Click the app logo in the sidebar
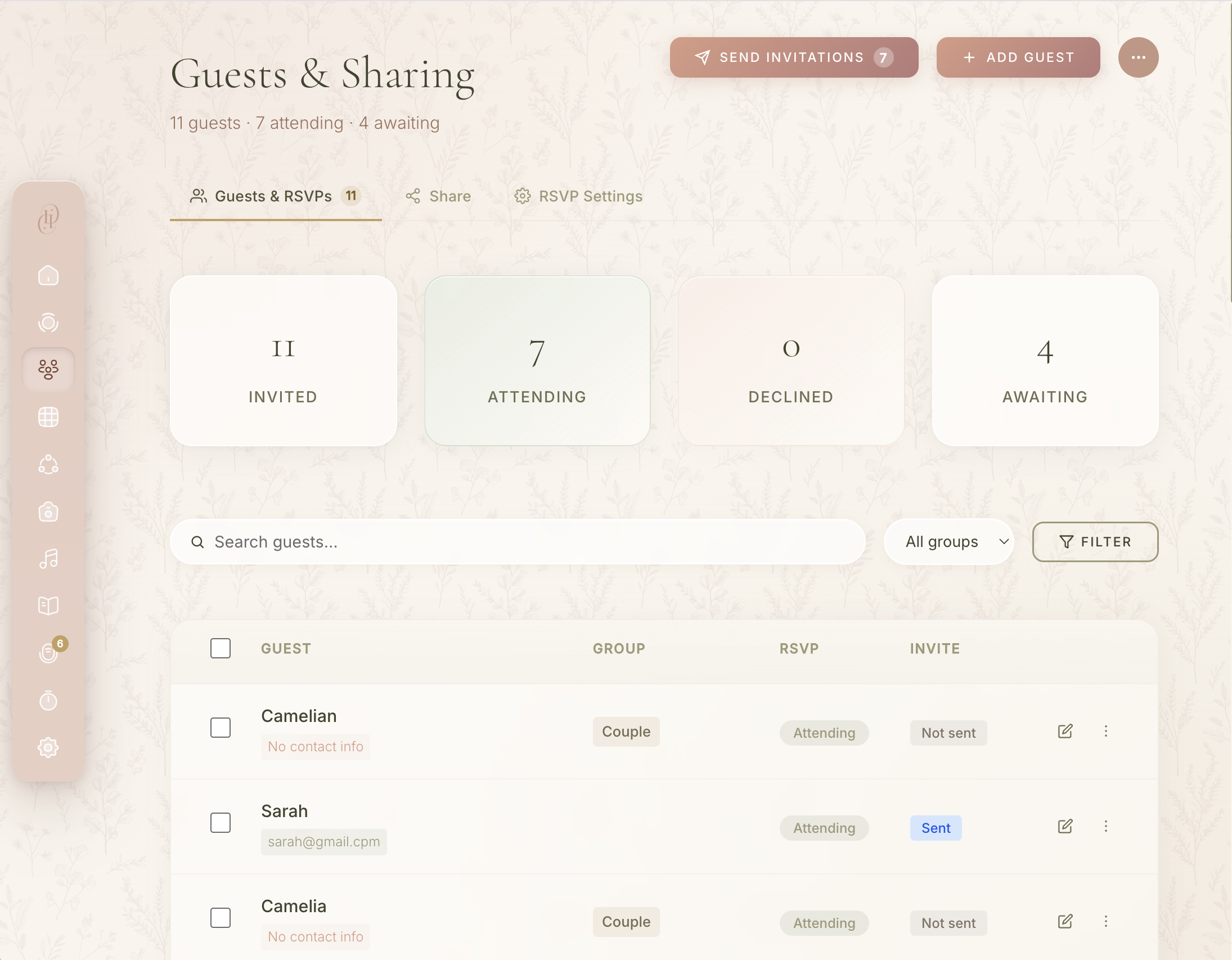The image size is (1232, 960). (x=48, y=219)
